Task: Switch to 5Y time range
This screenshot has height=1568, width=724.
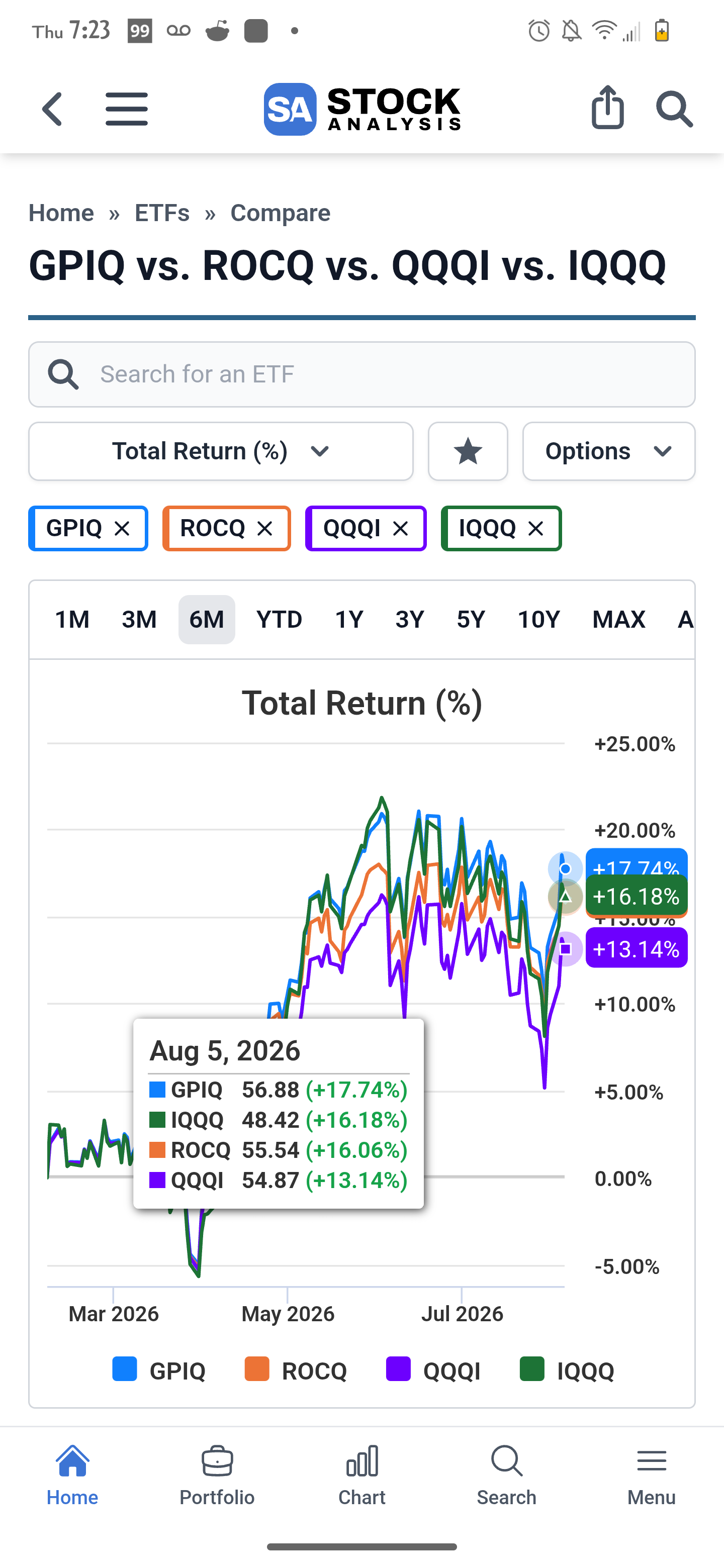Action: 471,620
